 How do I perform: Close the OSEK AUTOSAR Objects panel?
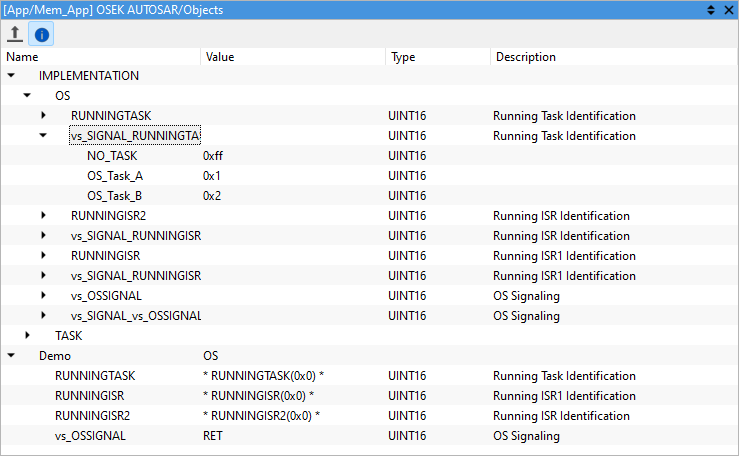pos(729,10)
